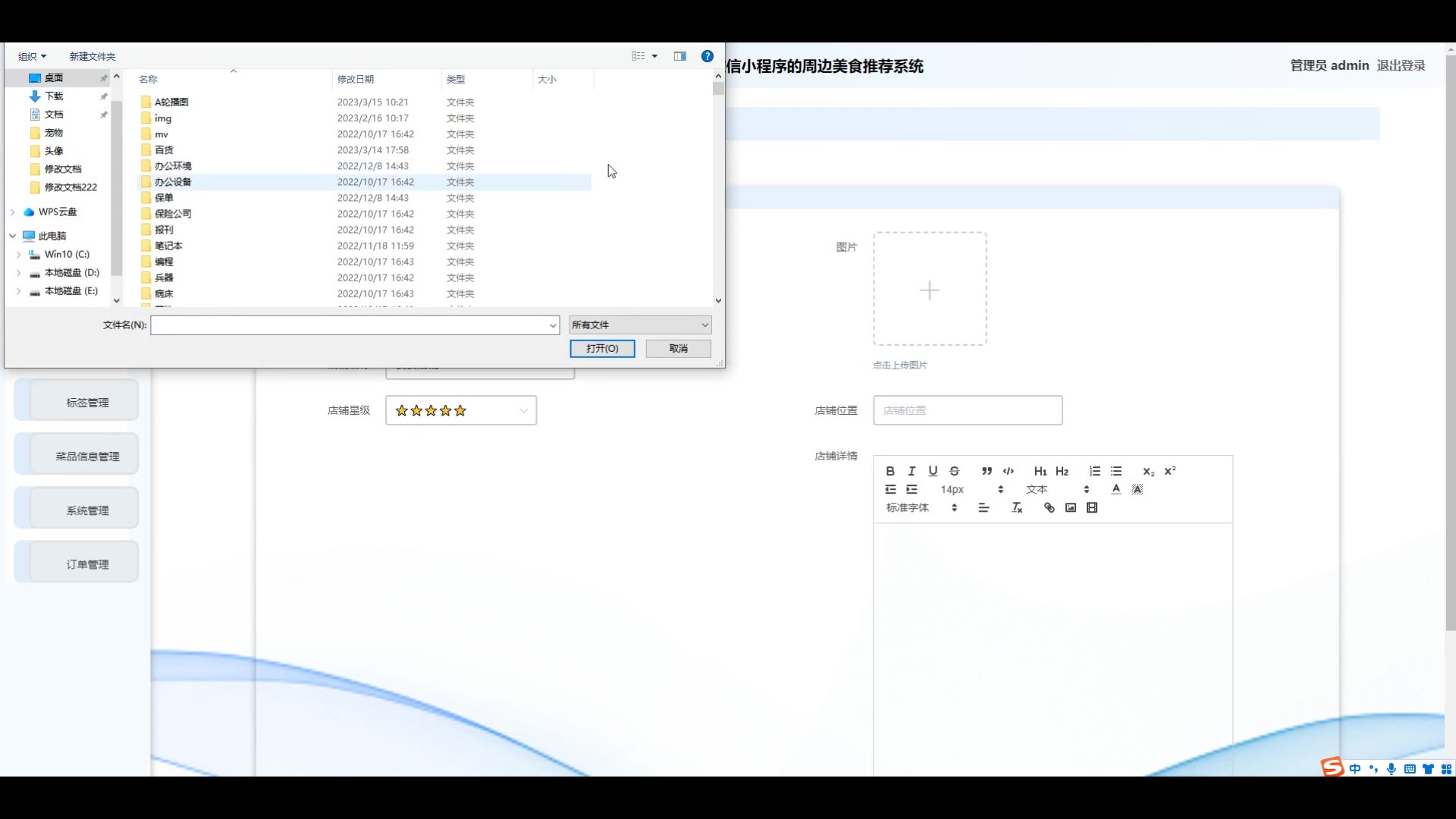Screen dimensions: 1456x819
Task: Expand the 本地磁盘 (E:) drive node
Action: coord(19,291)
